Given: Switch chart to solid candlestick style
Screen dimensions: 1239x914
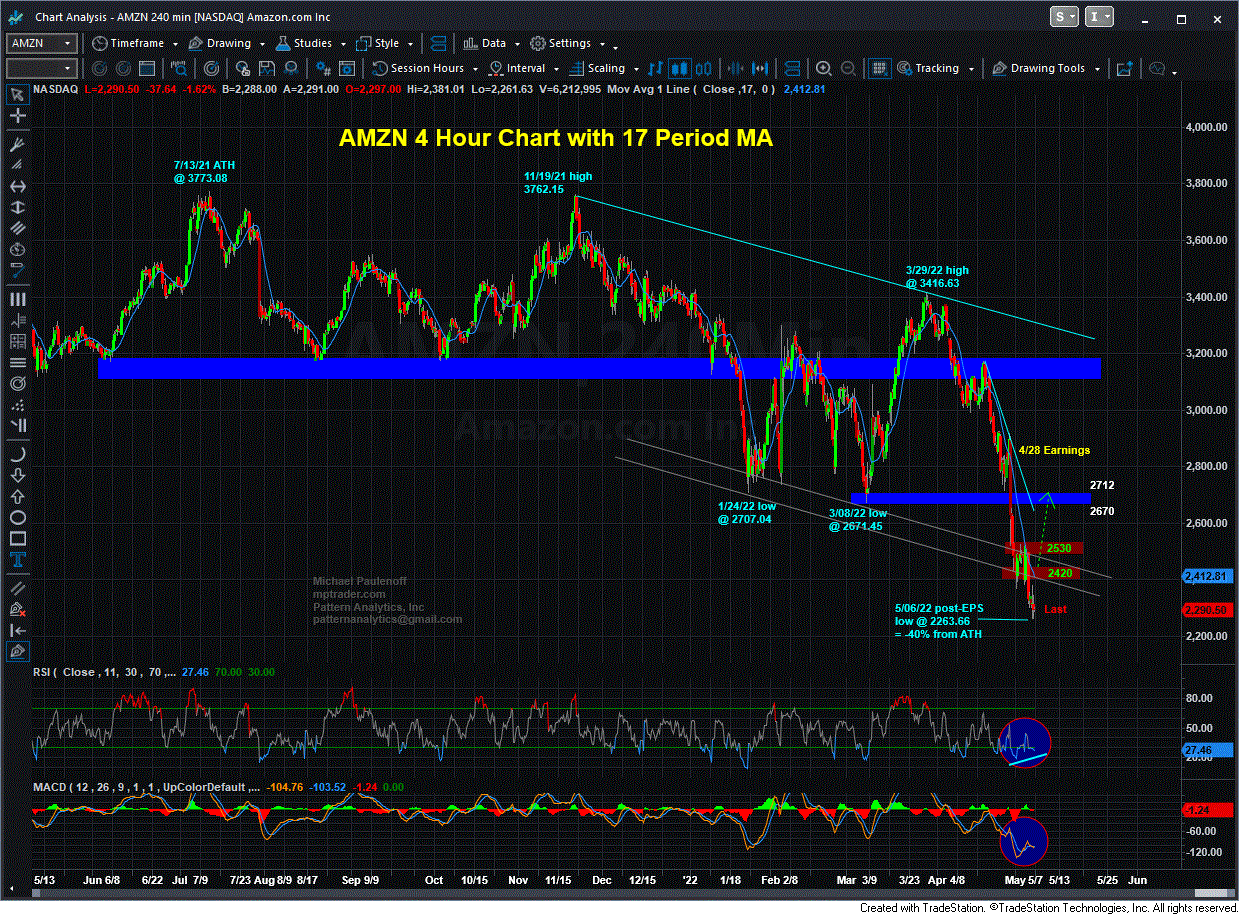Looking at the screenshot, I should tap(679, 68).
